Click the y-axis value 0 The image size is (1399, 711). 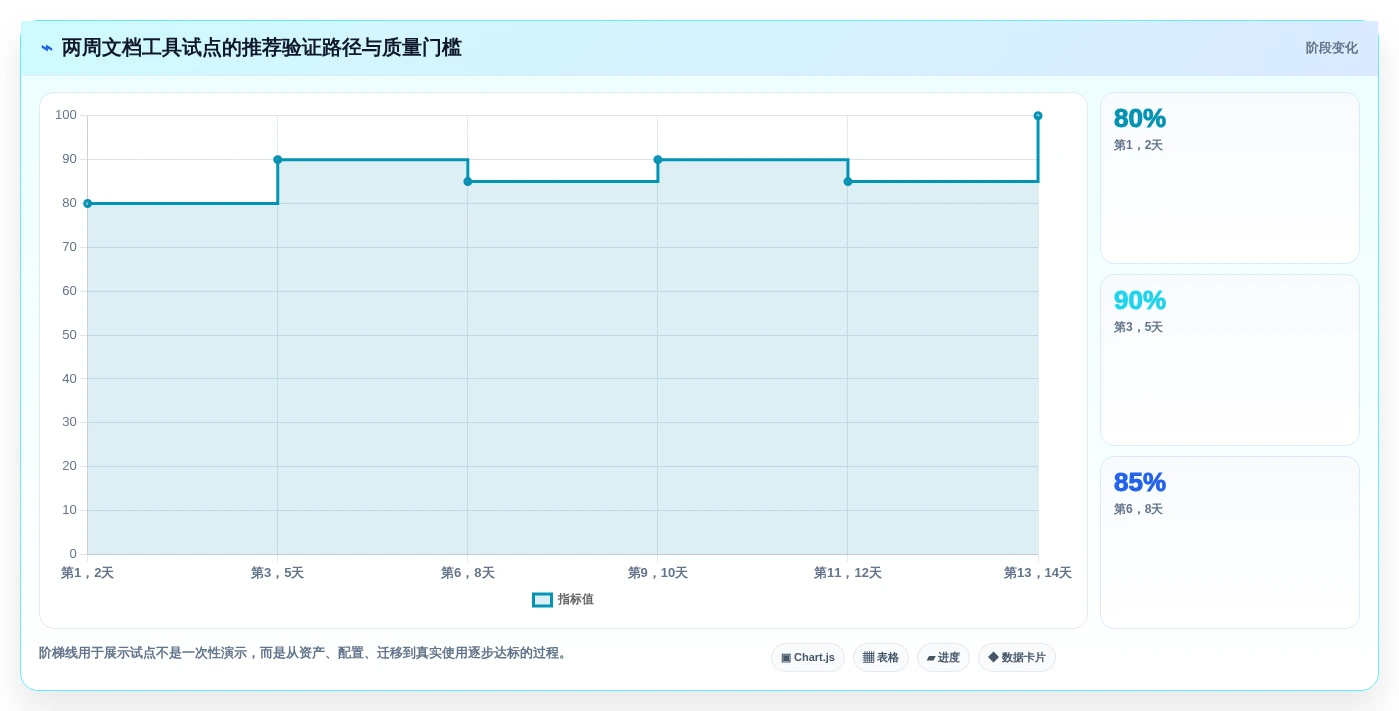pos(73,554)
